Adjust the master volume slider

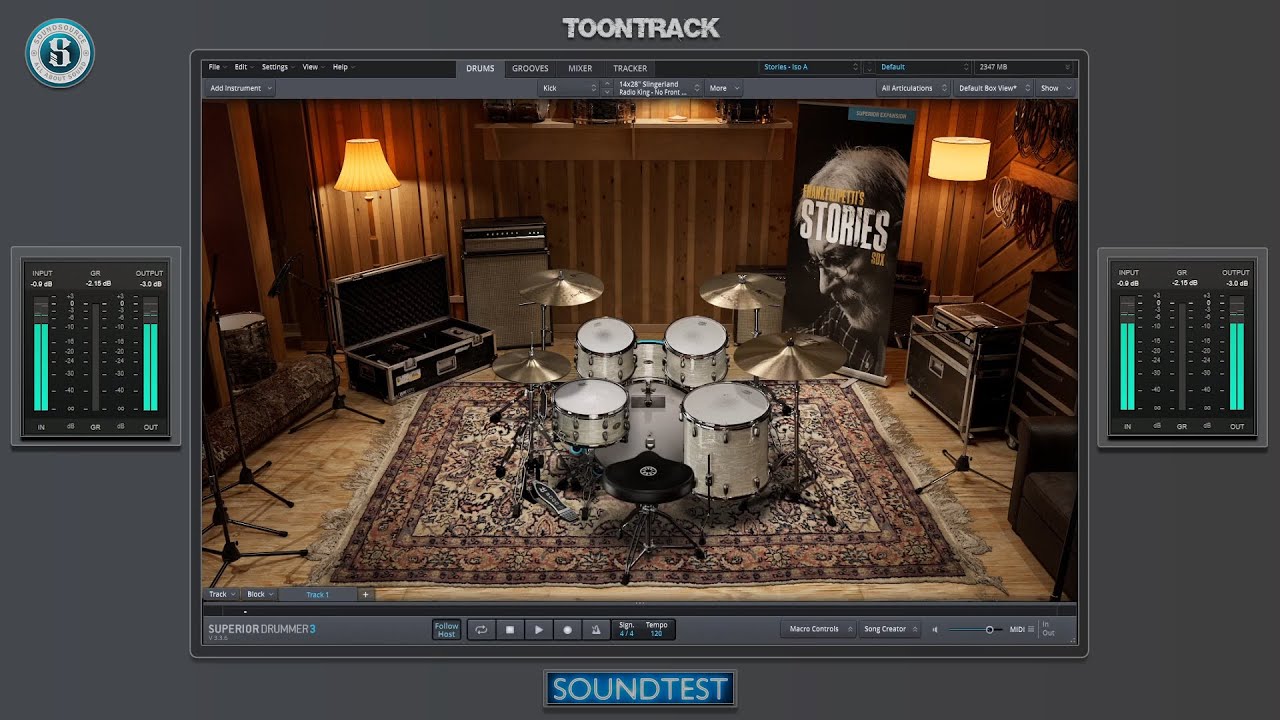point(975,630)
